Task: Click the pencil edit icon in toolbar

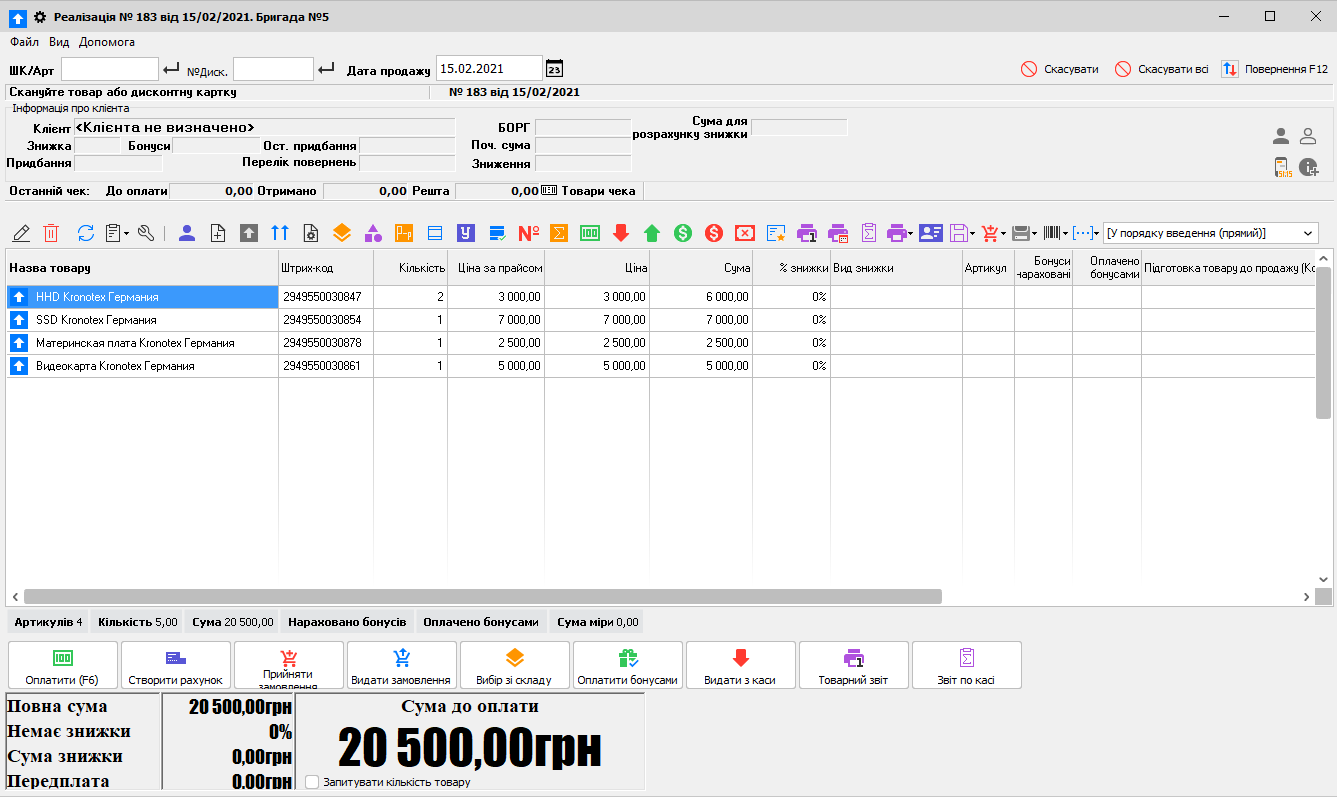Action: pyautogui.click(x=21, y=233)
